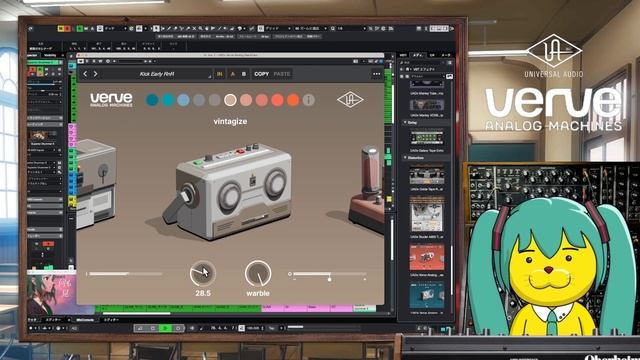The height and width of the screenshot is (360, 640).
Task: Open the Visibility tab in left zone
Action: (50, 55)
